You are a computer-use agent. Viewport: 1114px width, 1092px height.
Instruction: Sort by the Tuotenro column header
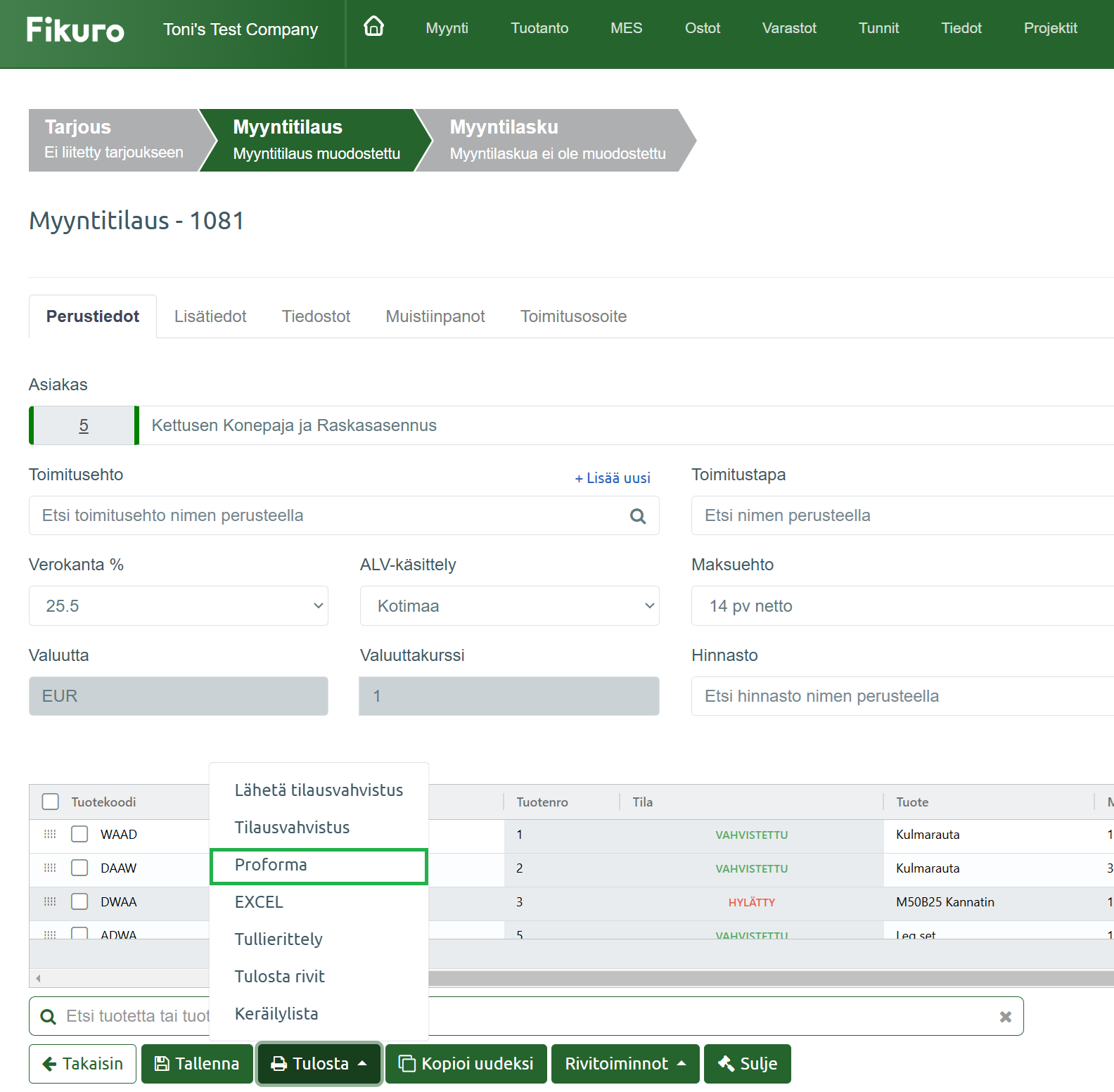(542, 802)
